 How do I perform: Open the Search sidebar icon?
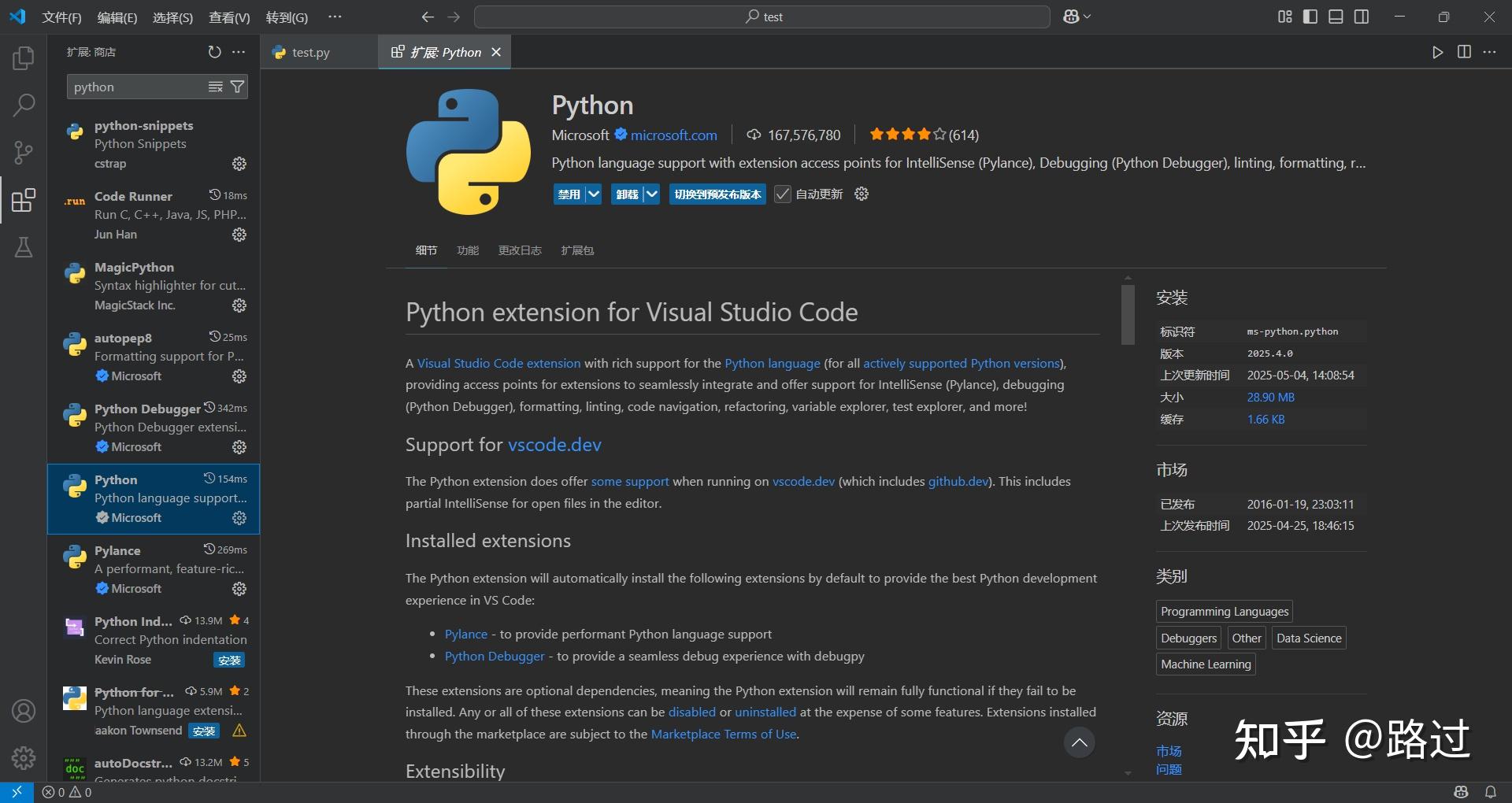tap(23, 104)
